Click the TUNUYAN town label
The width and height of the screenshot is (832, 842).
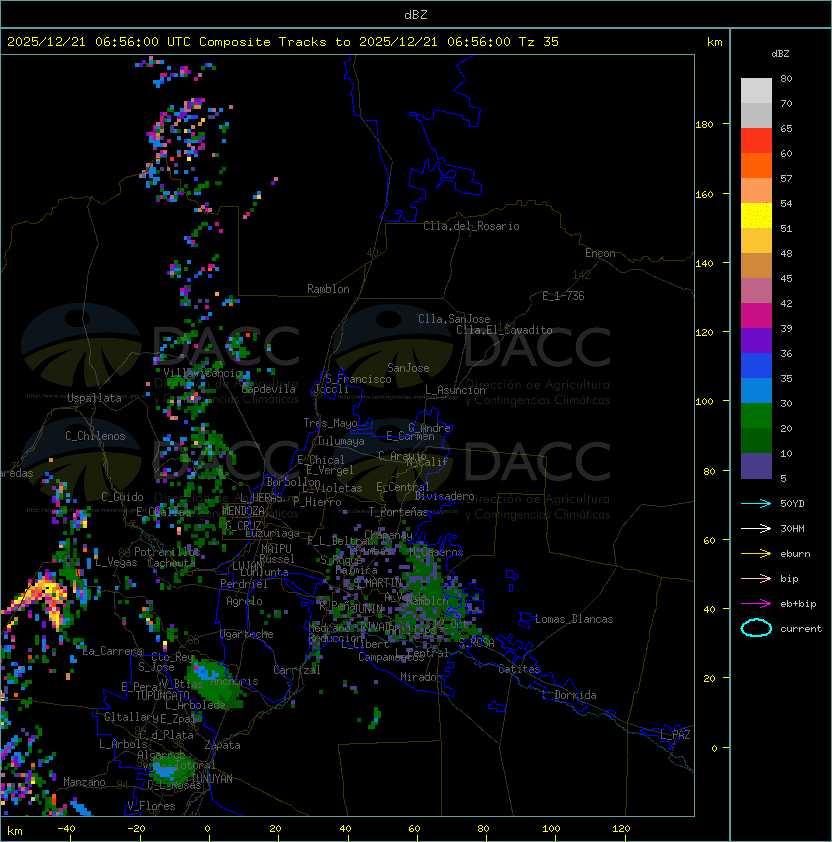212,779
